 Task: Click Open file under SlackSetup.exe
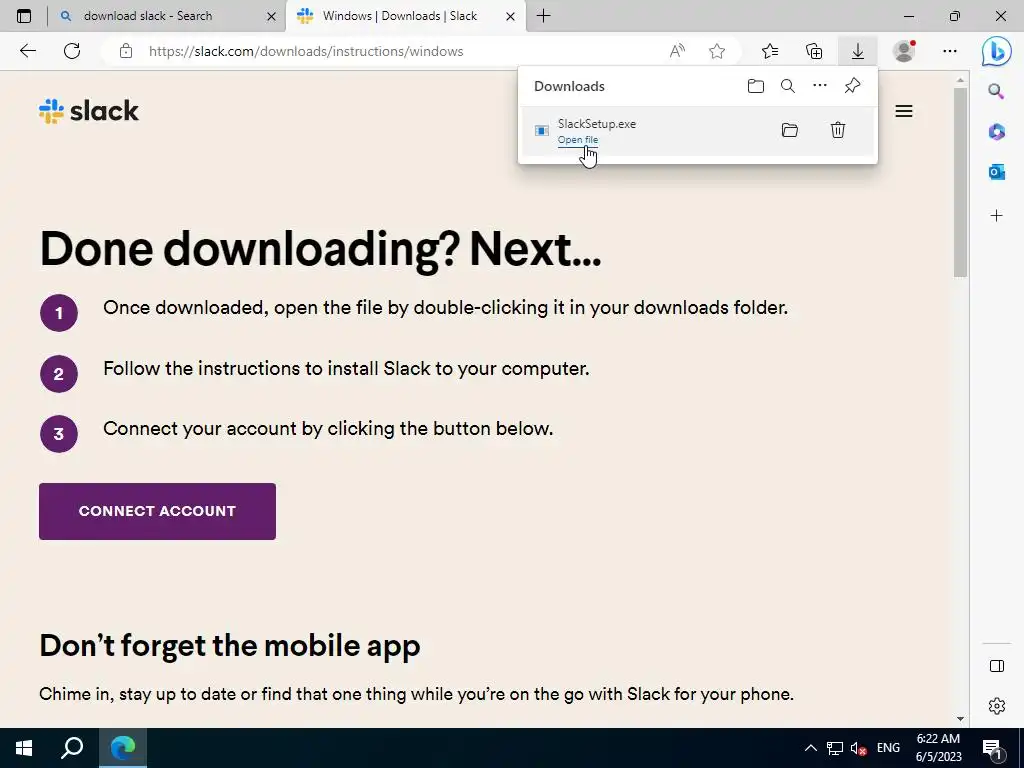pos(577,140)
